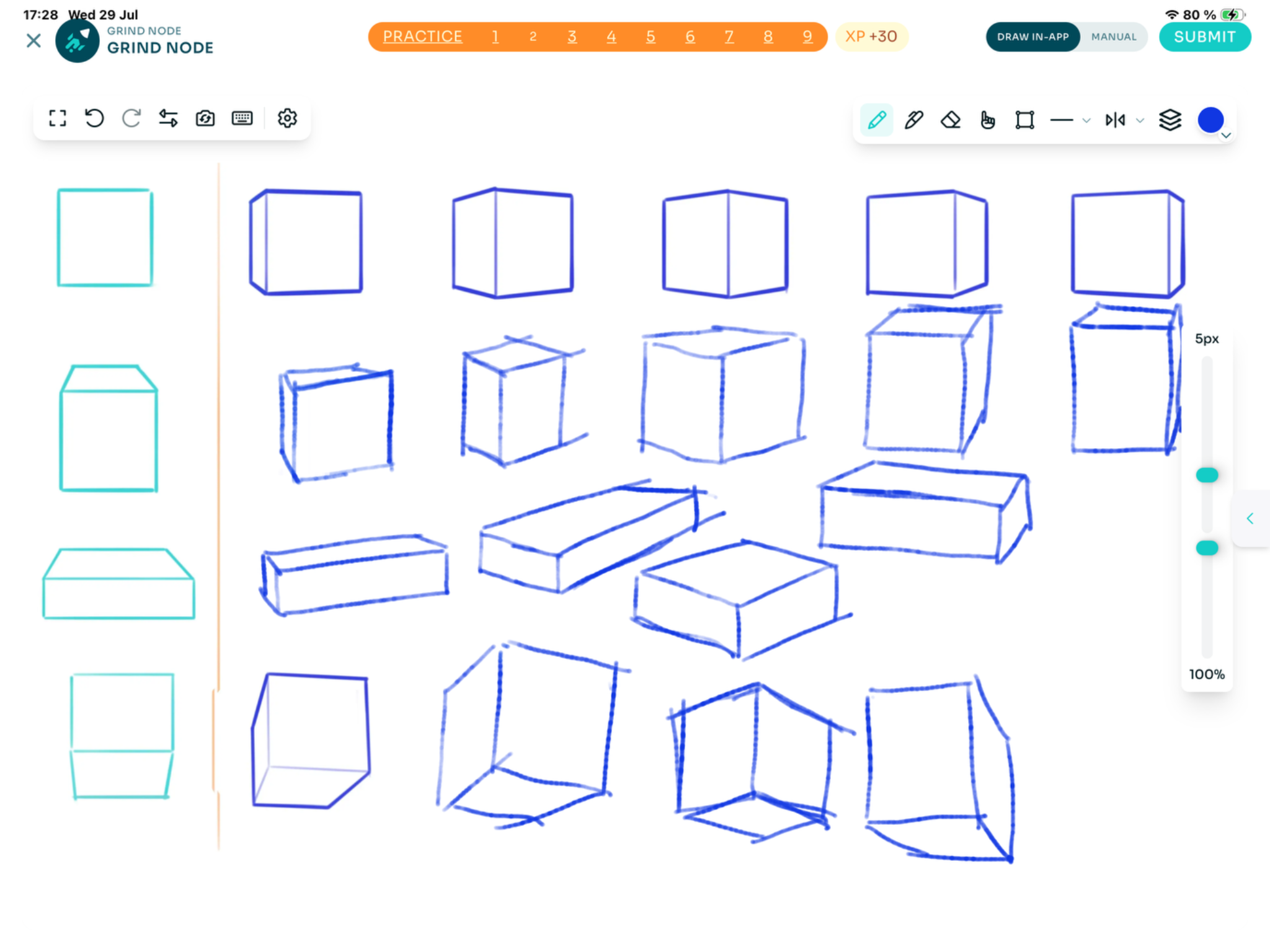This screenshot has width=1270, height=952.
Task: Close the Grind Node exercise
Action: point(33,41)
